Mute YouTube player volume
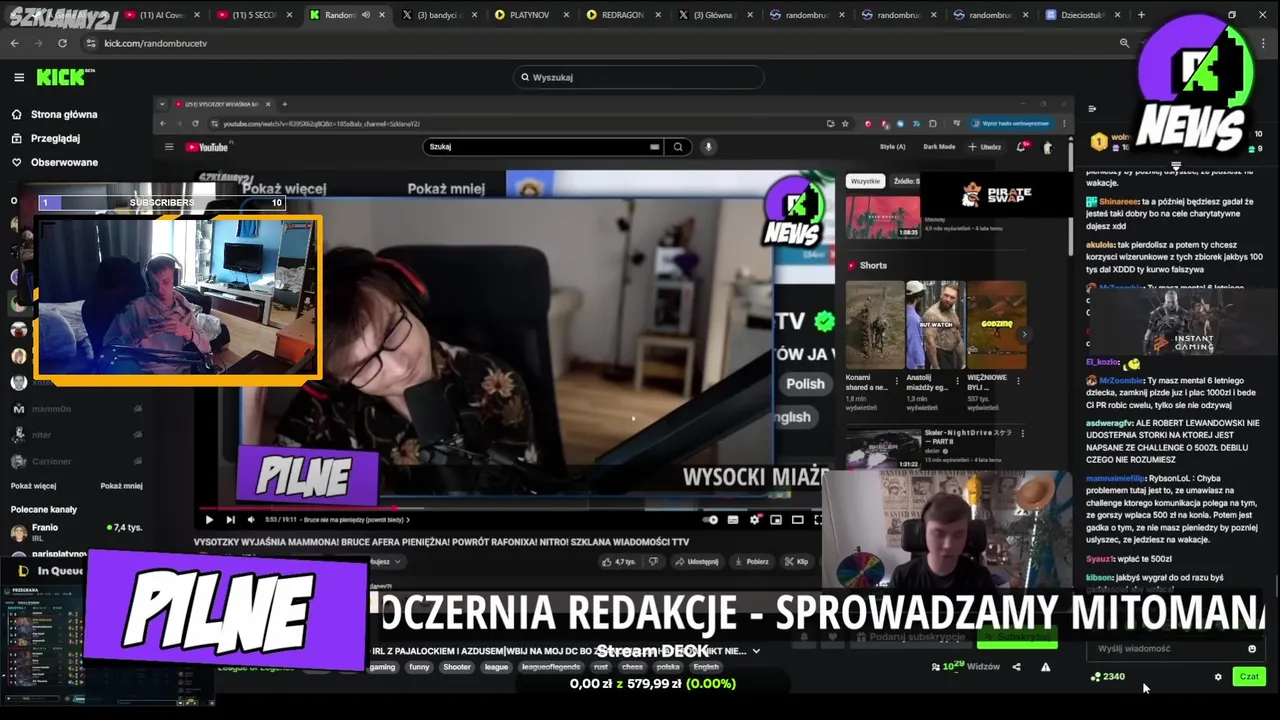Screen dimensions: 1280x720 [x=251, y=520]
